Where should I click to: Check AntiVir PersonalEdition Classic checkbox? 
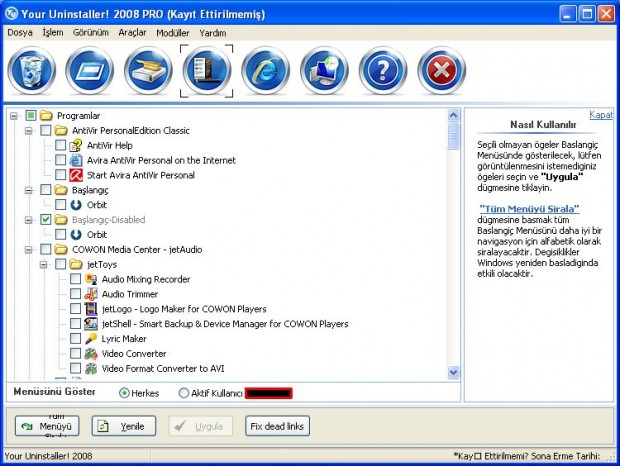tap(46, 130)
